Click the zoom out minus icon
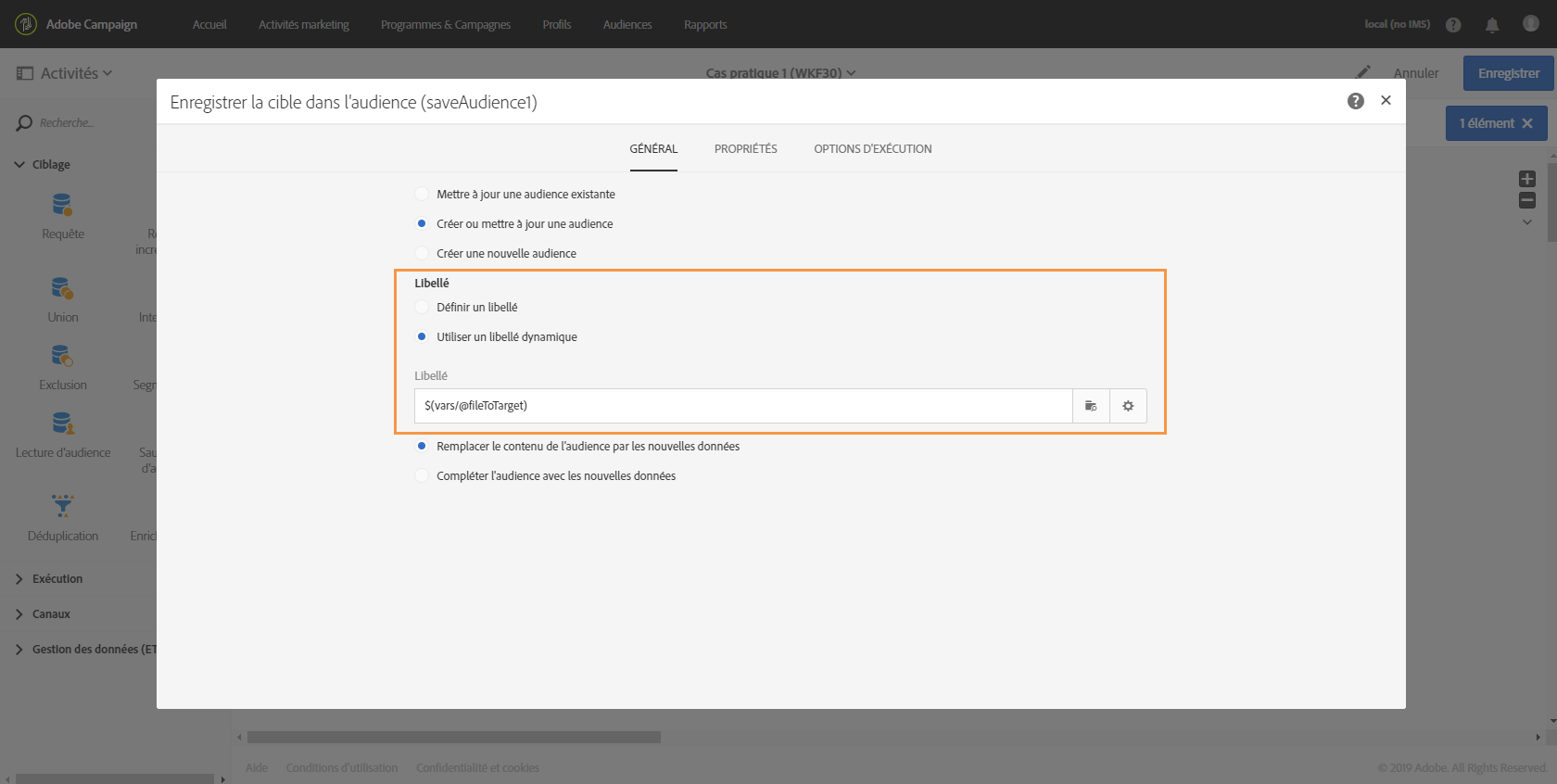Screen dimensions: 1557x784 tap(1527, 200)
